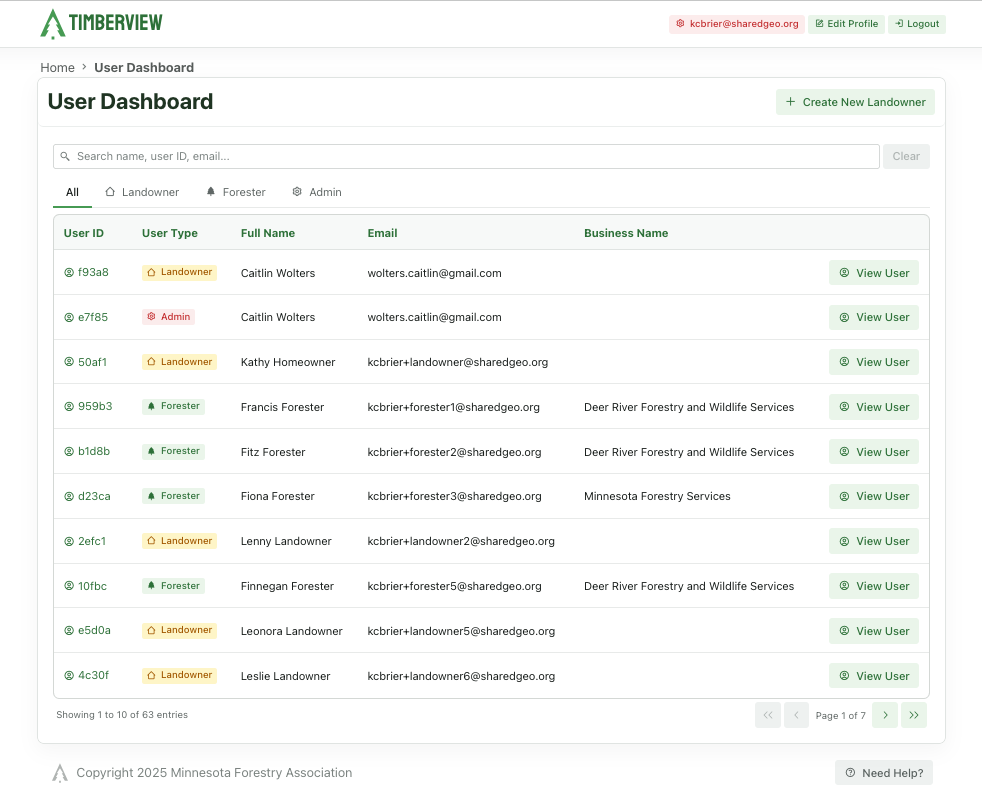Click the User ID column header
Viewport: 982px width, 801px height.
(x=83, y=233)
